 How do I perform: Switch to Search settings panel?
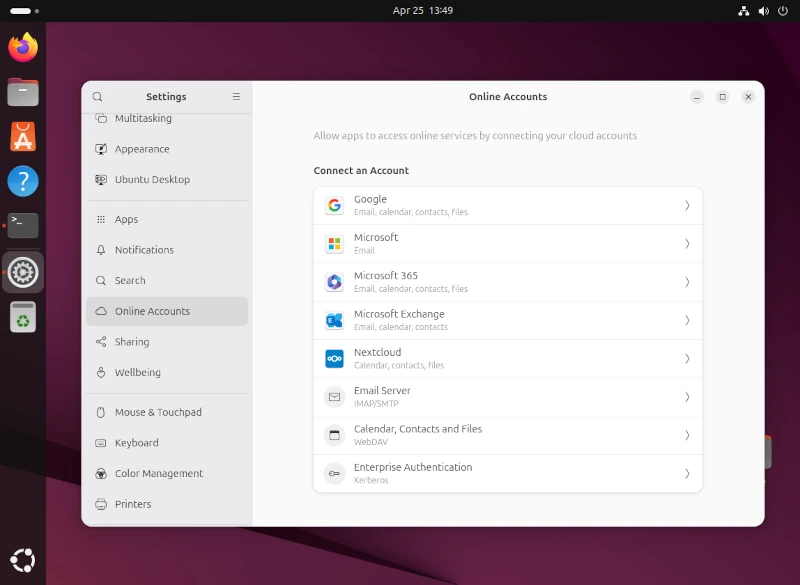[x=167, y=281]
